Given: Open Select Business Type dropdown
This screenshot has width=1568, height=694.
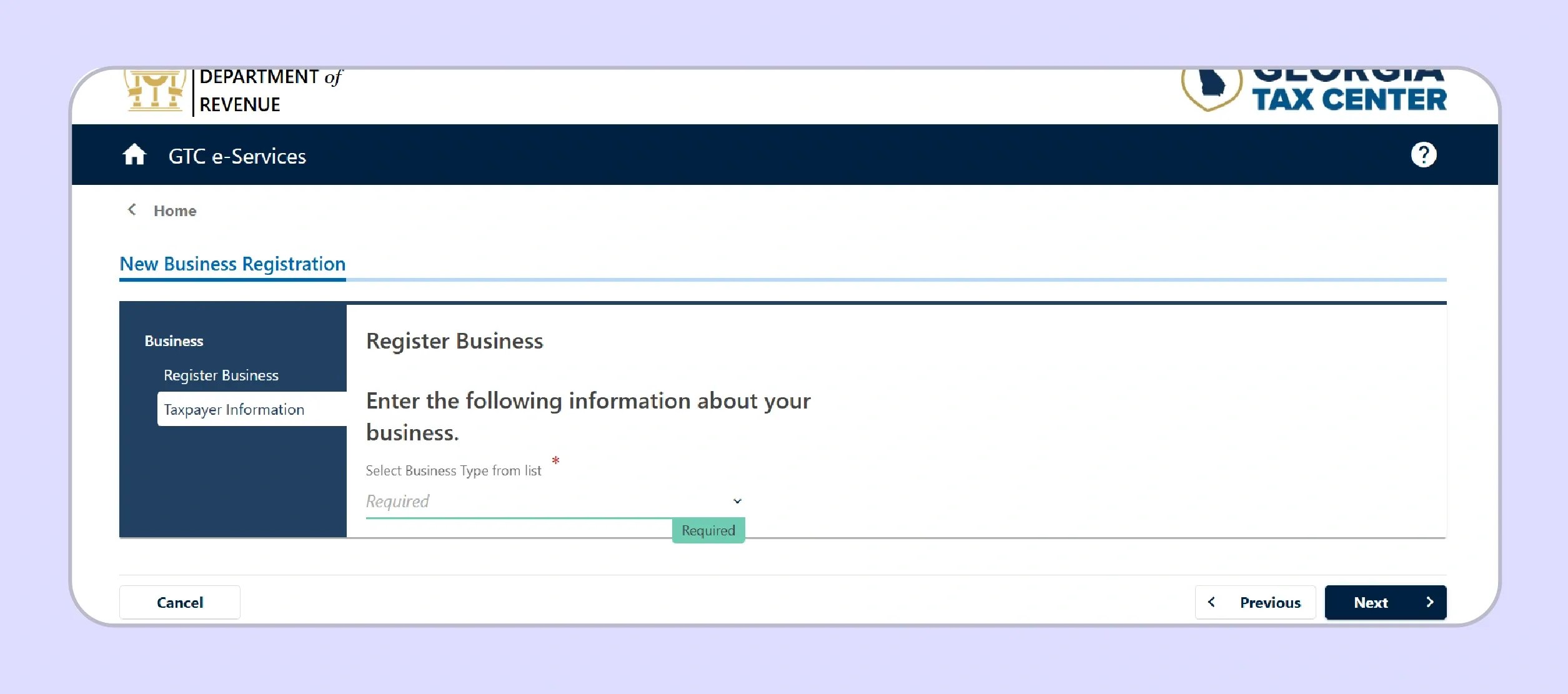Looking at the screenshot, I should tap(555, 502).
